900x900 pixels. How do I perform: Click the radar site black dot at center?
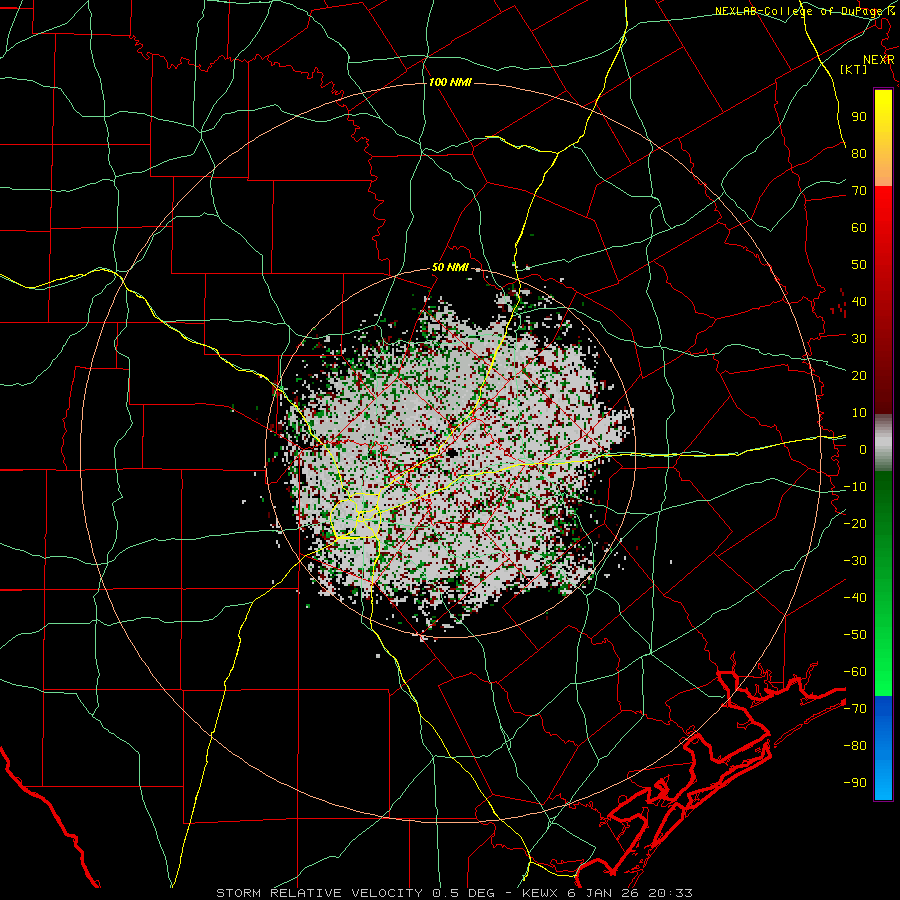coord(452,453)
